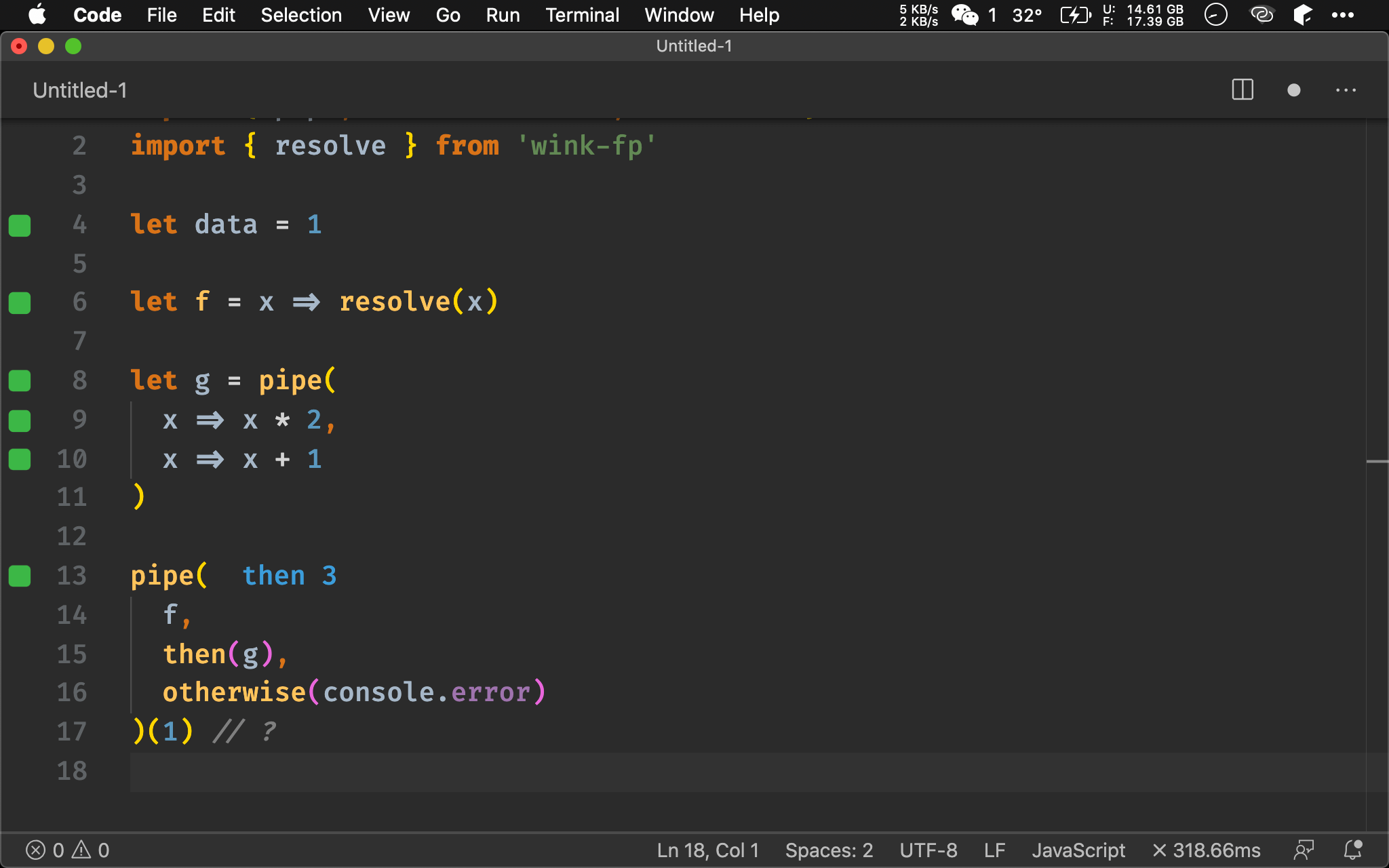The height and width of the screenshot is (868, 1389).
Task: Click the '// ?' comment on line 17
Action: 244,732
